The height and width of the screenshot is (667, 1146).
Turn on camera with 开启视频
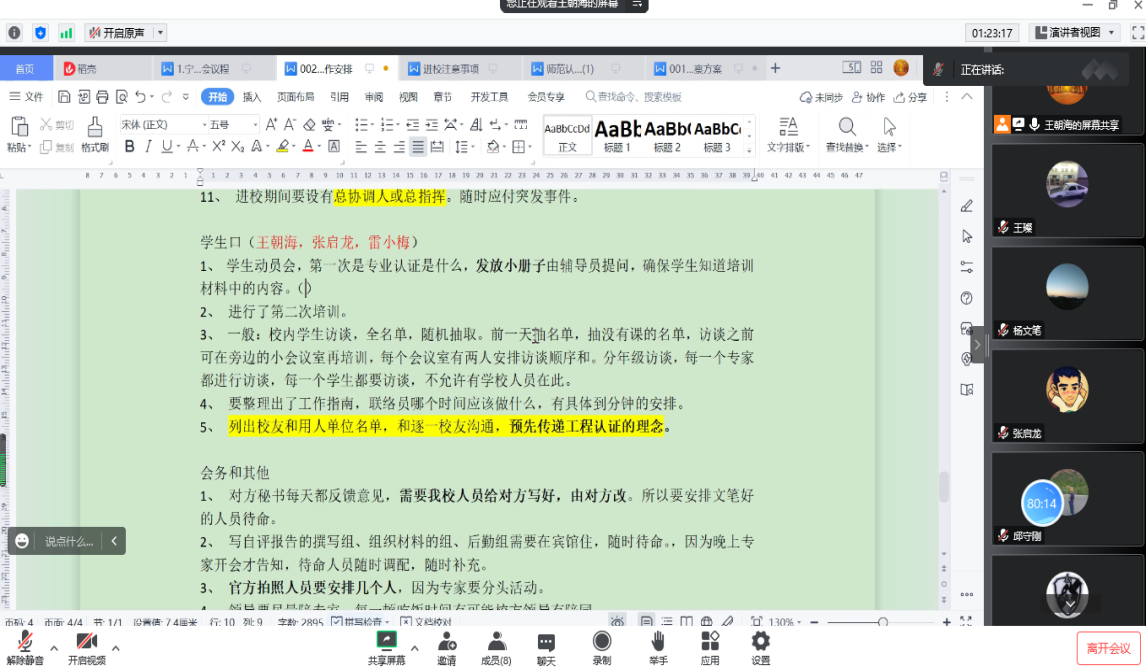pos(86,647)
